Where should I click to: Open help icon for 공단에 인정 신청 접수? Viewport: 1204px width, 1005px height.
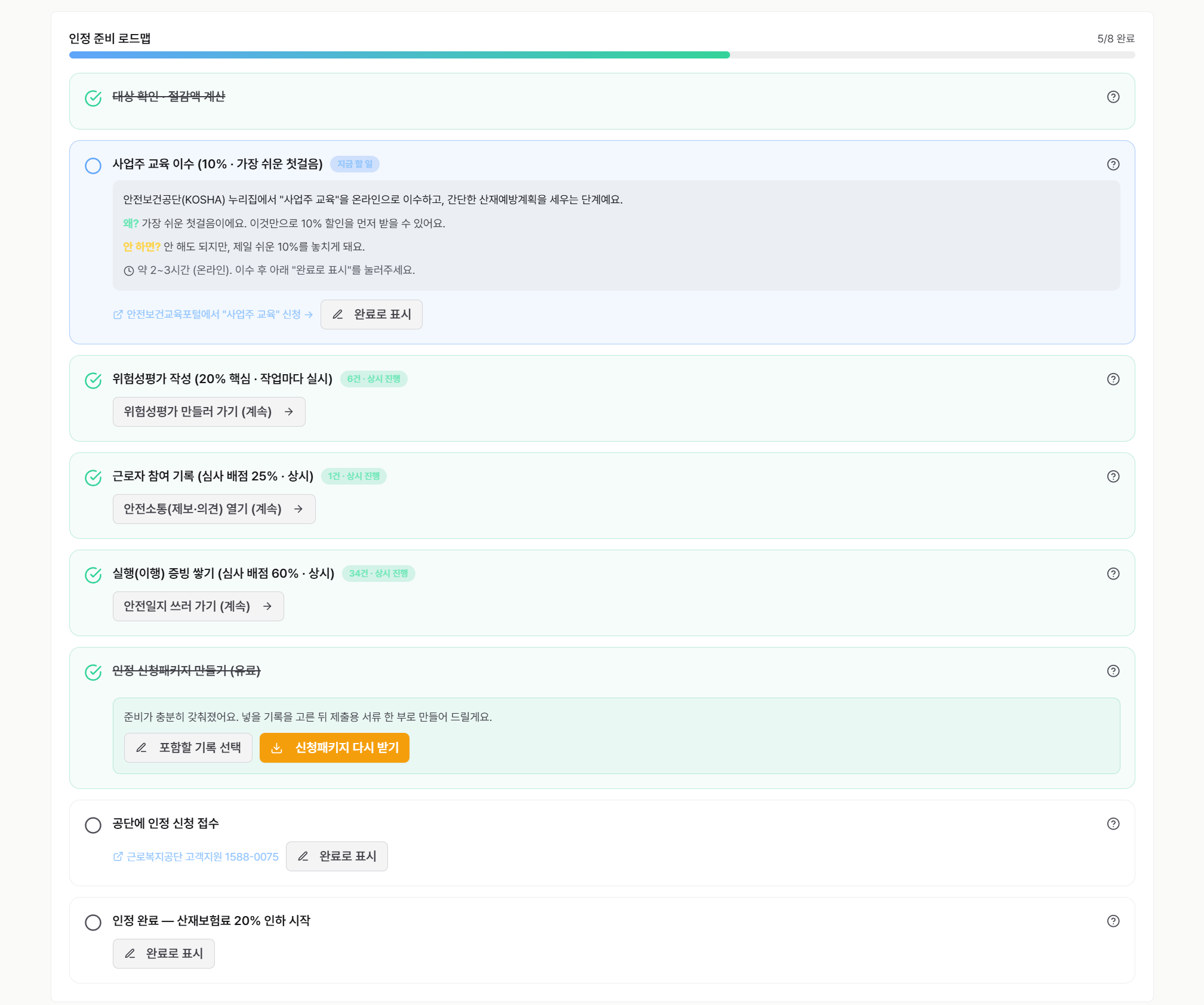pyautogui.click(x=1113, y=824)
